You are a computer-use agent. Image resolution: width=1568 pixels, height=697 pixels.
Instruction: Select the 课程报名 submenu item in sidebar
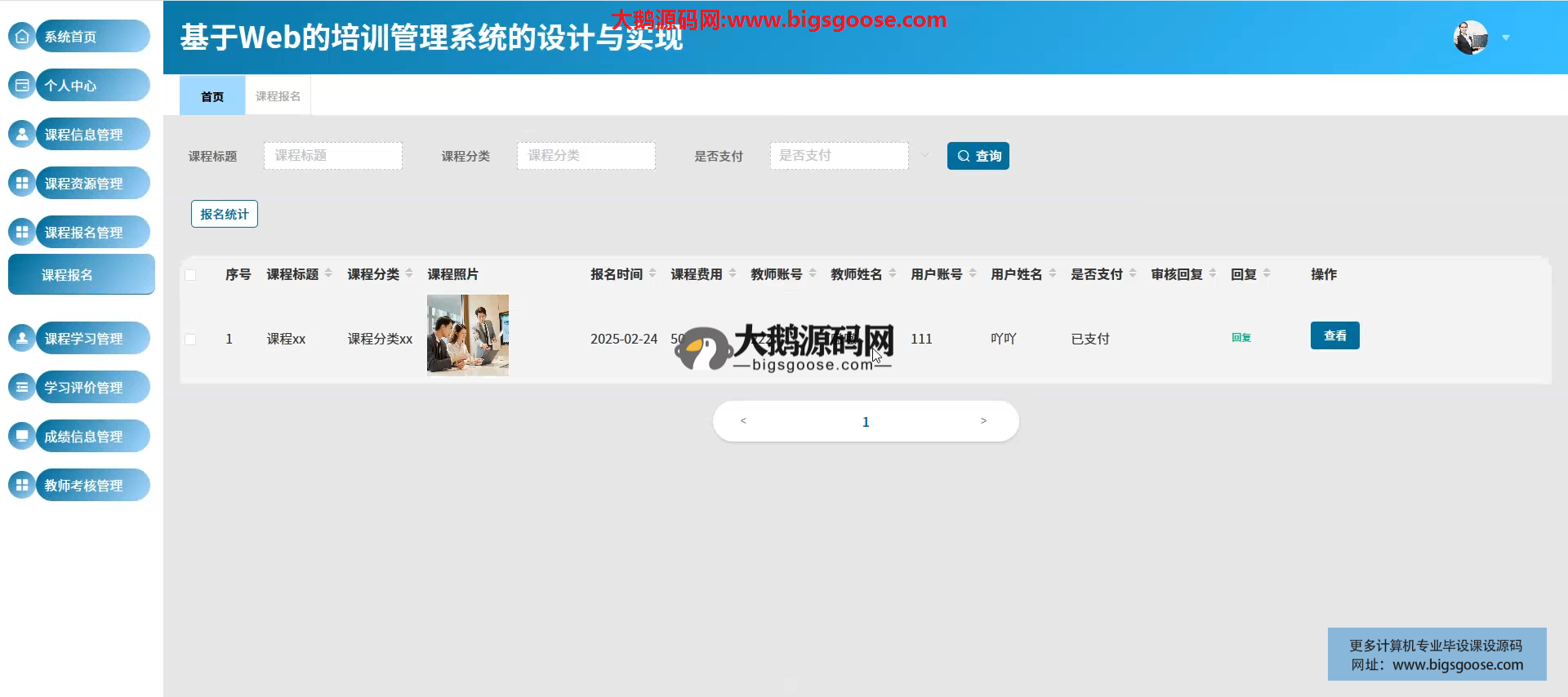[81, 275]
